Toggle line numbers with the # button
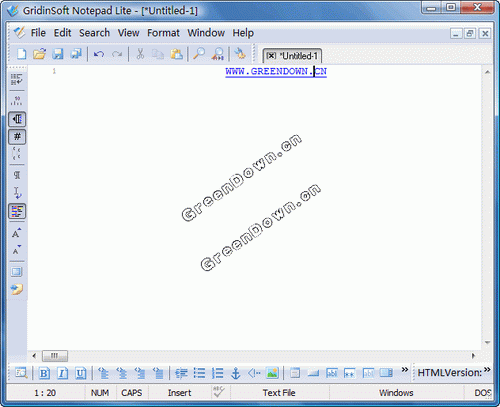The width and height of the screenshot is (500, 407). pyautogui.click(x=17, y=137)
